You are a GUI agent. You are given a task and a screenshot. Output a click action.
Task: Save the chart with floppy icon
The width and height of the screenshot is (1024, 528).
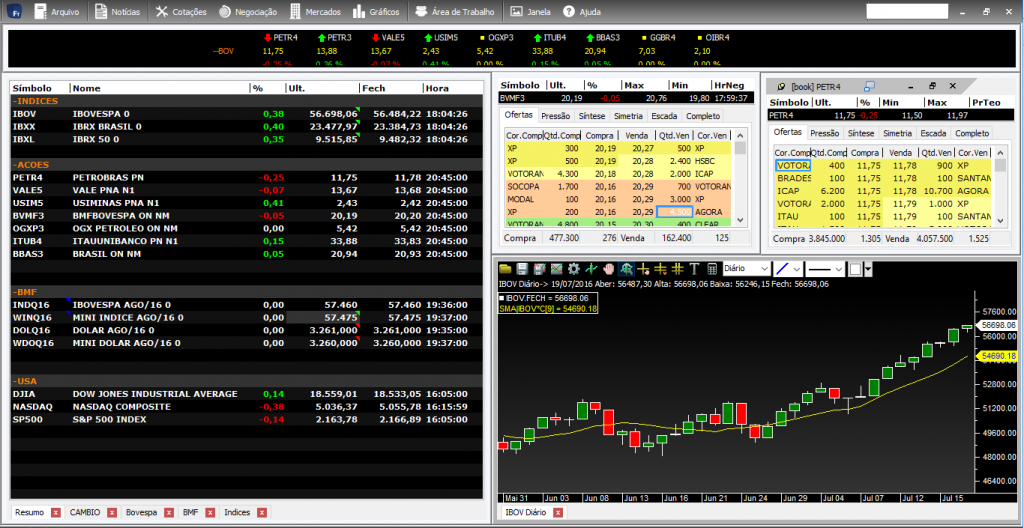[x=522, y=269]
